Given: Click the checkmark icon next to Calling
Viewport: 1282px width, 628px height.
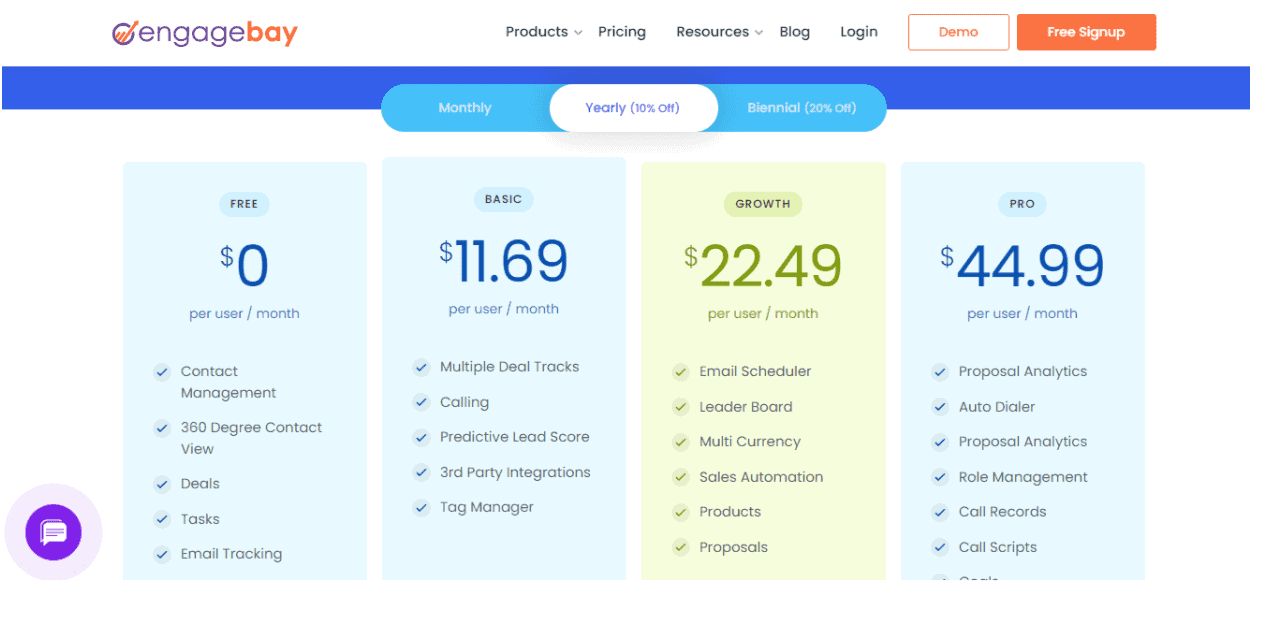Looking at the screenshot, I should tap(421, 402).
